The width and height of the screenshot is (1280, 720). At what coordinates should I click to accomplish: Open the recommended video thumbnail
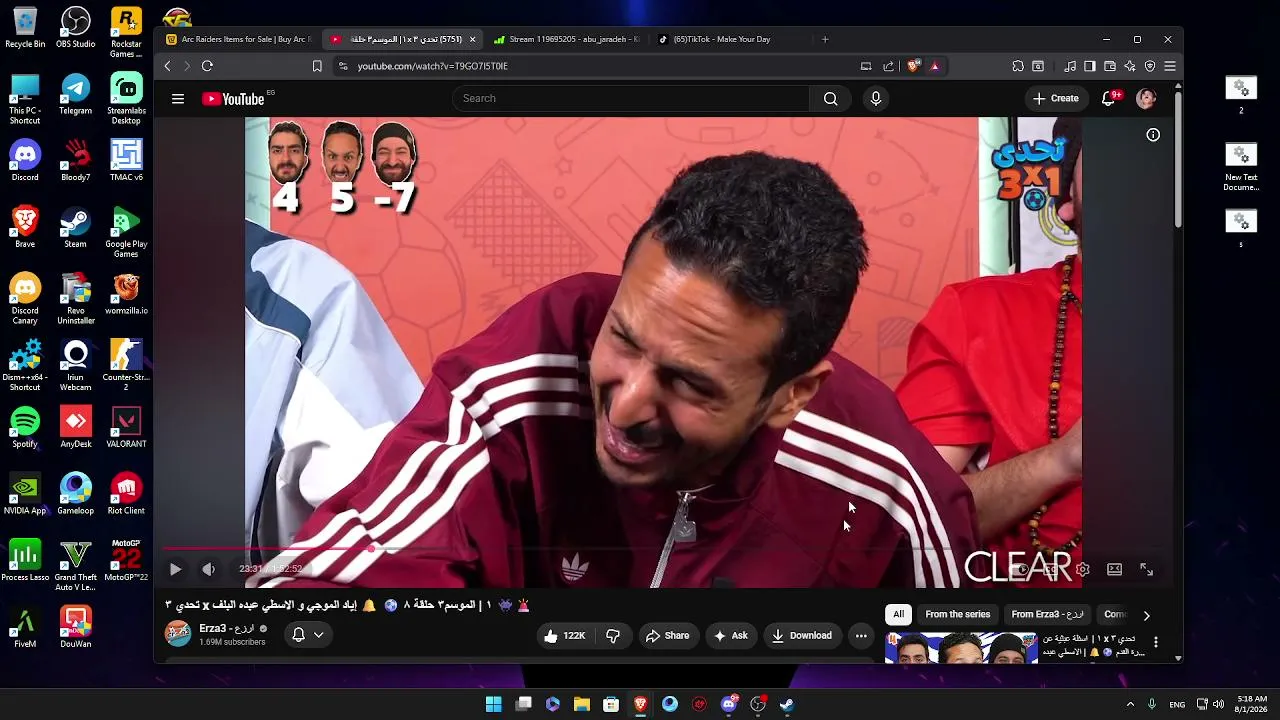[x=962, y=647]
